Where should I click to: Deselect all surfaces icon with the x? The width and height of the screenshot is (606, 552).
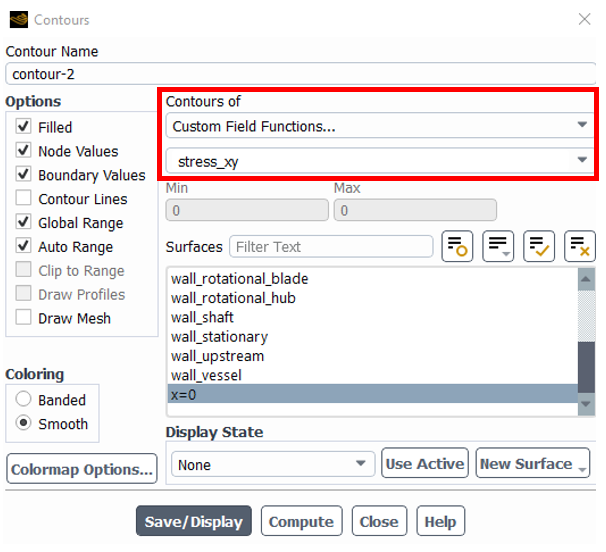(x=579, y=246)
